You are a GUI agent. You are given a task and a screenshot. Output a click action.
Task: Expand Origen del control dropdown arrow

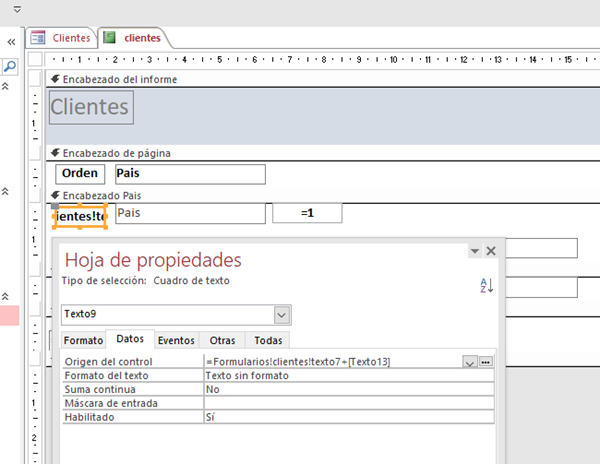[469, 361]
